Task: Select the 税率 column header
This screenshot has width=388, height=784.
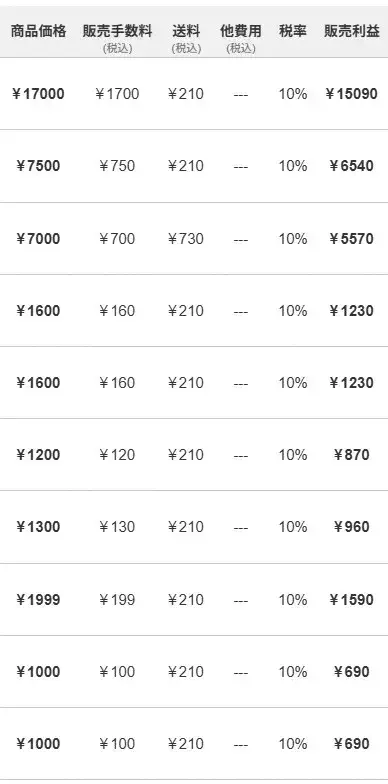Action: 292,32
